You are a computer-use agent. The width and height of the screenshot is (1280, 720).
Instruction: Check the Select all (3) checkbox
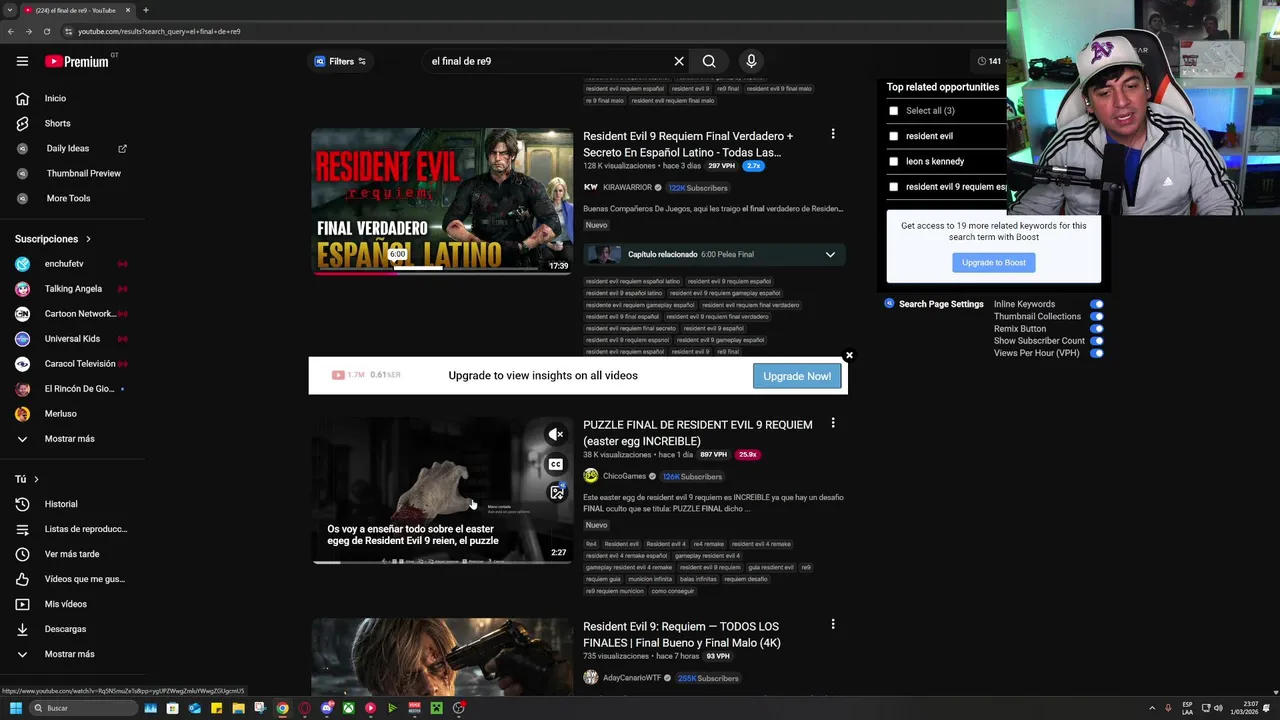pos(894,111)
